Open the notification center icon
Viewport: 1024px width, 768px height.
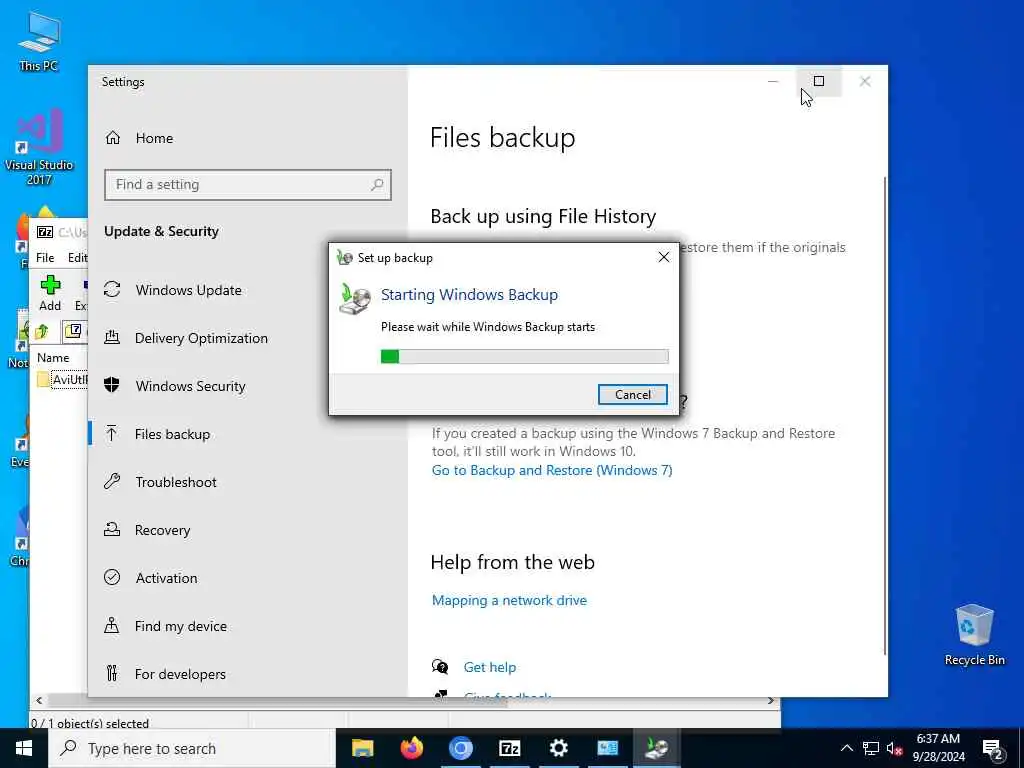(993, 749)
